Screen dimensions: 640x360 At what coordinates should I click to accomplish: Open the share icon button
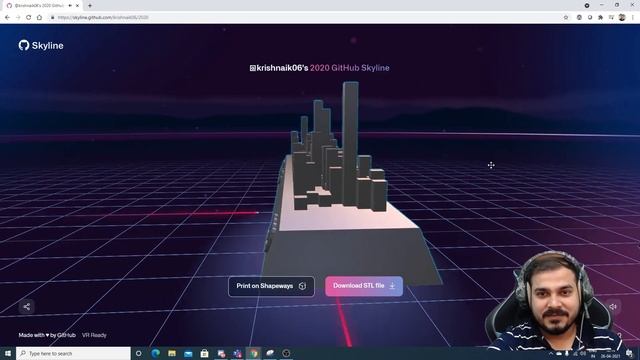tap(27, 307)
